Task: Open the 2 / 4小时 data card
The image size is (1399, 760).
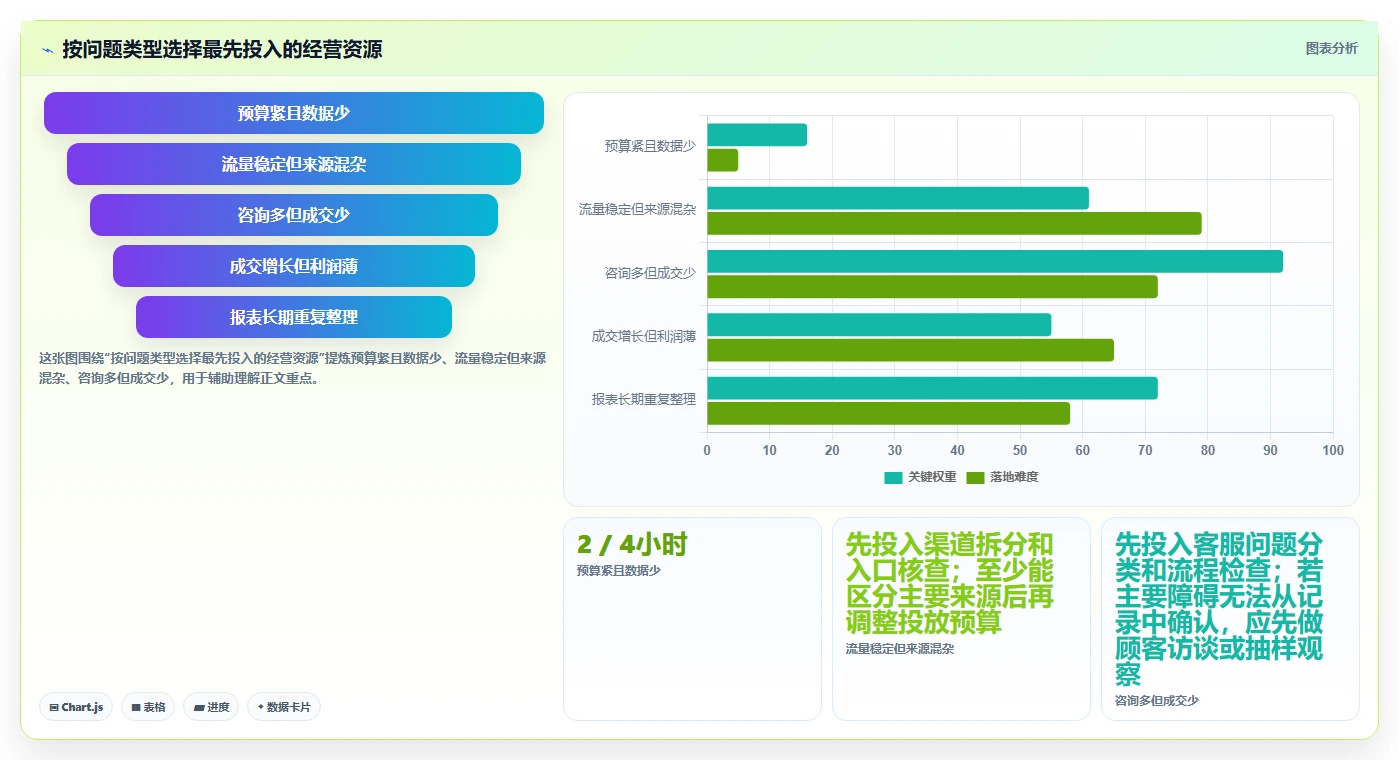Action: click(x=692, y=619)
